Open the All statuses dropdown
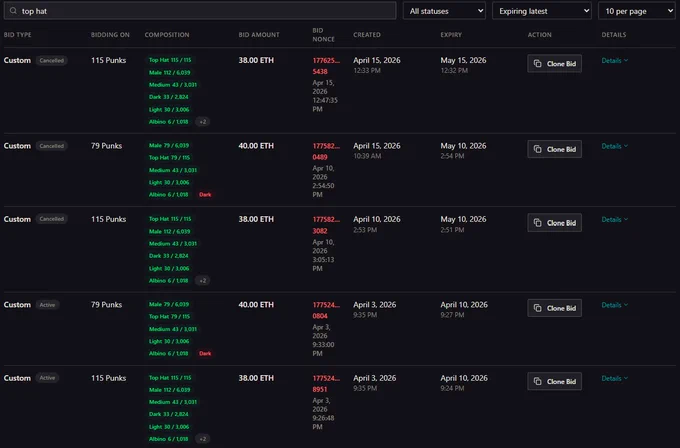 point(445,11)
